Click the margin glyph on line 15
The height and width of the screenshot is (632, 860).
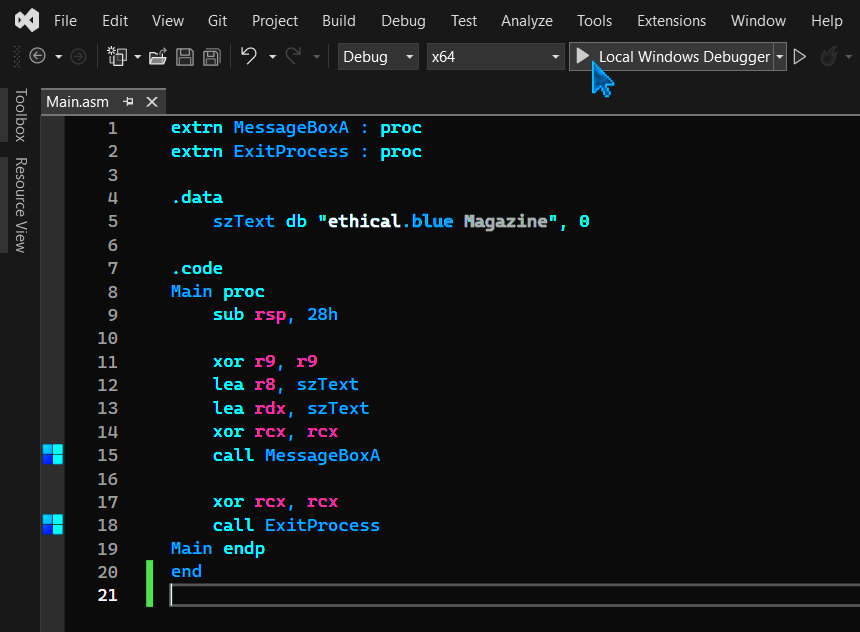53,454
